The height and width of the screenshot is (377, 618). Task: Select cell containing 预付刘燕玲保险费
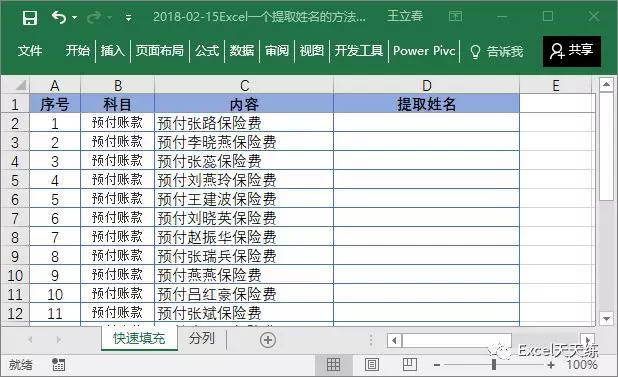(x=244, y=180)
